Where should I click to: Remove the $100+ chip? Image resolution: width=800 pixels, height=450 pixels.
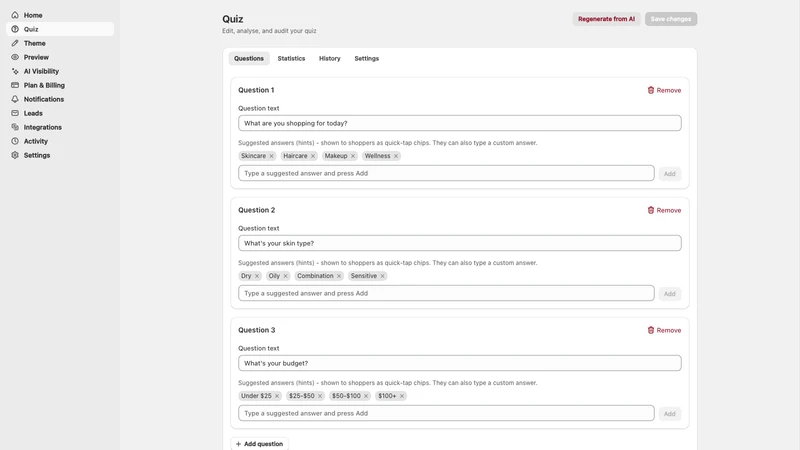[x=402, y=396]
